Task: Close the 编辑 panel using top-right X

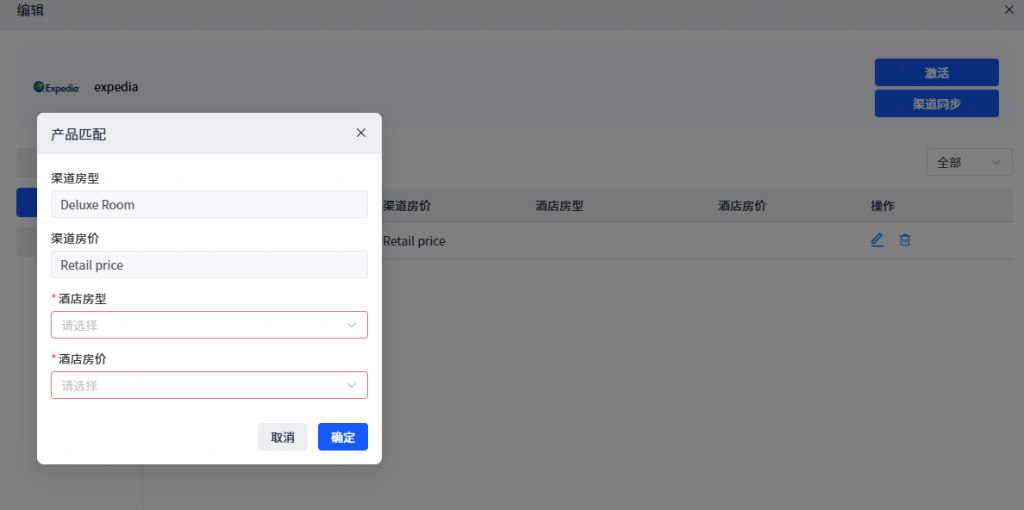Action: coord(1009,10)
